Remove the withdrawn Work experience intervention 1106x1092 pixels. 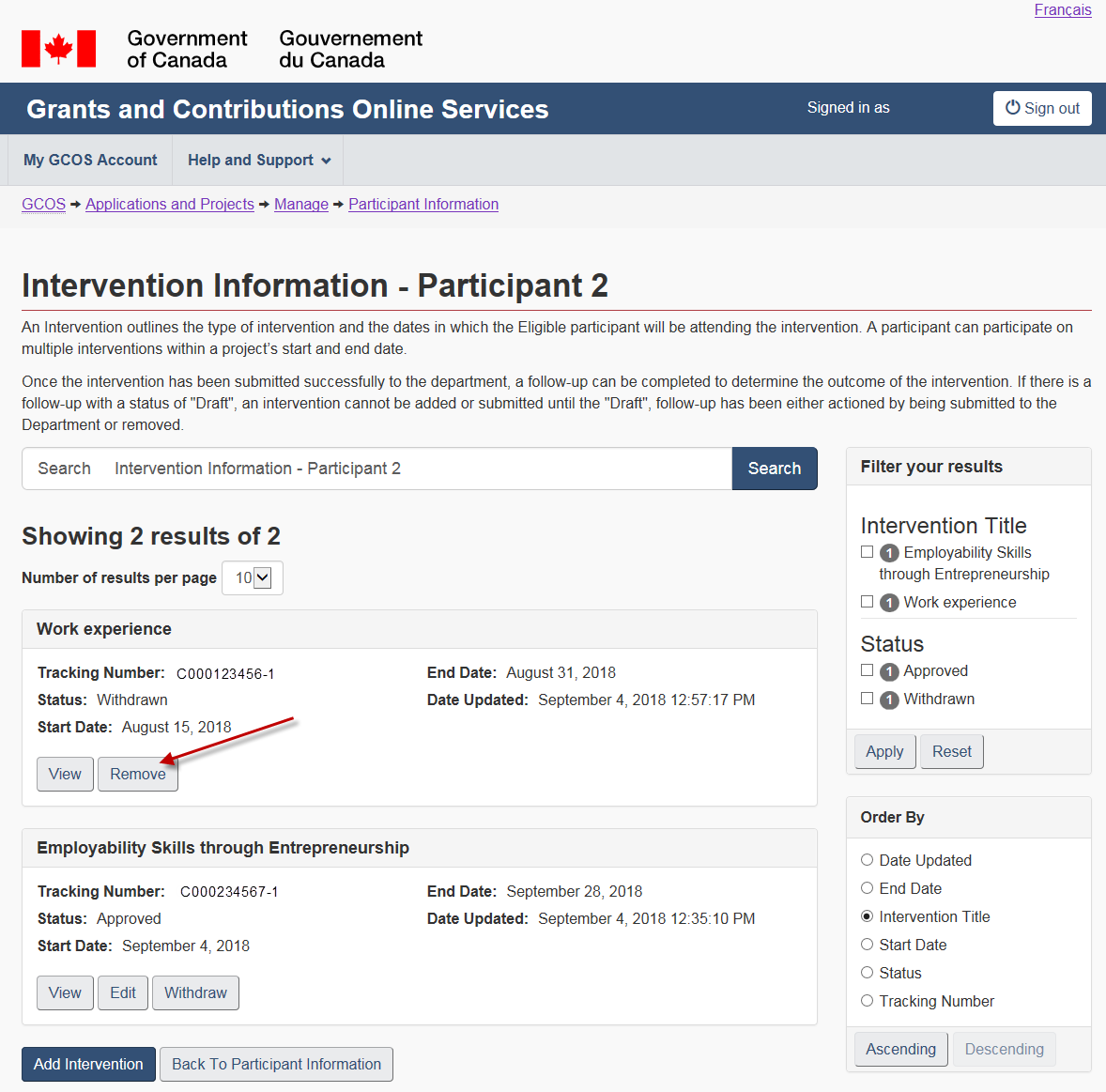(x=138, y=775)
